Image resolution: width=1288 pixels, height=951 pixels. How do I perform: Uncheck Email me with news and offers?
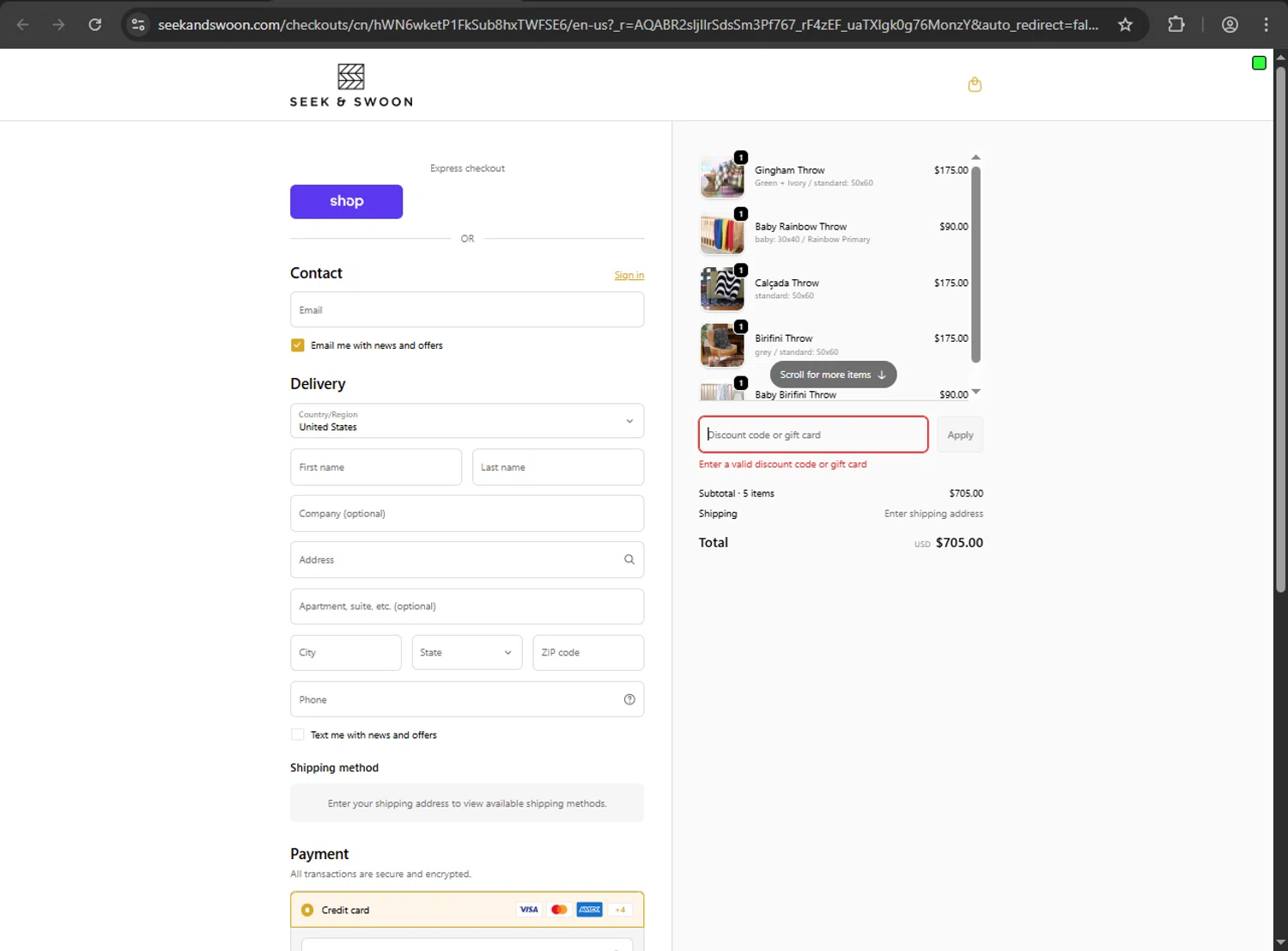click(297, 345)
